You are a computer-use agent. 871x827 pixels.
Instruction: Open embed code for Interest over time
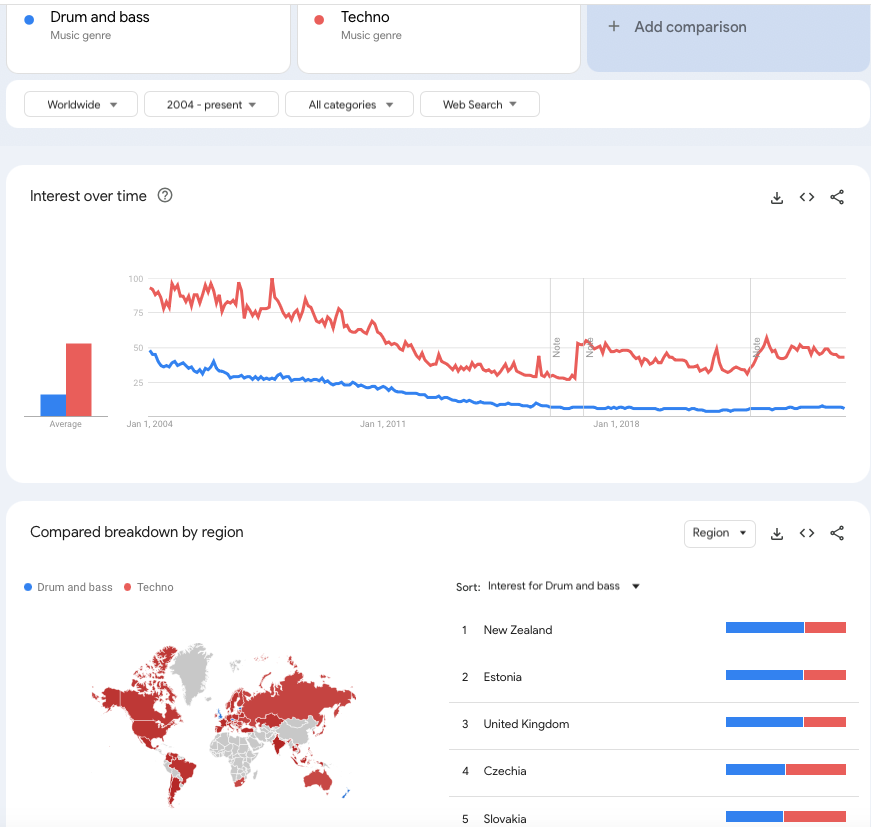tap(807, 198)
